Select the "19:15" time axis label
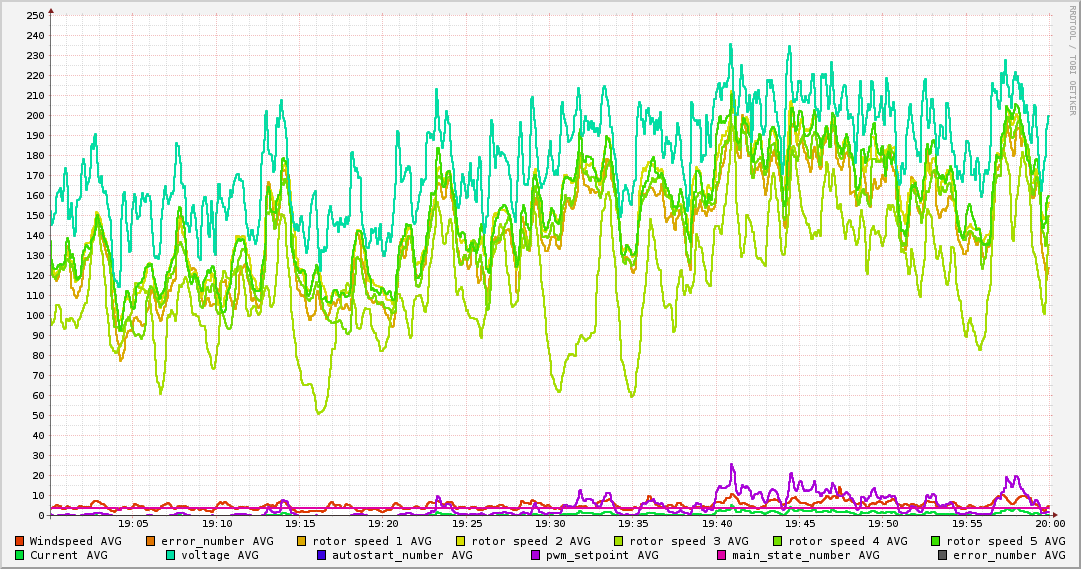 (300, 524)
